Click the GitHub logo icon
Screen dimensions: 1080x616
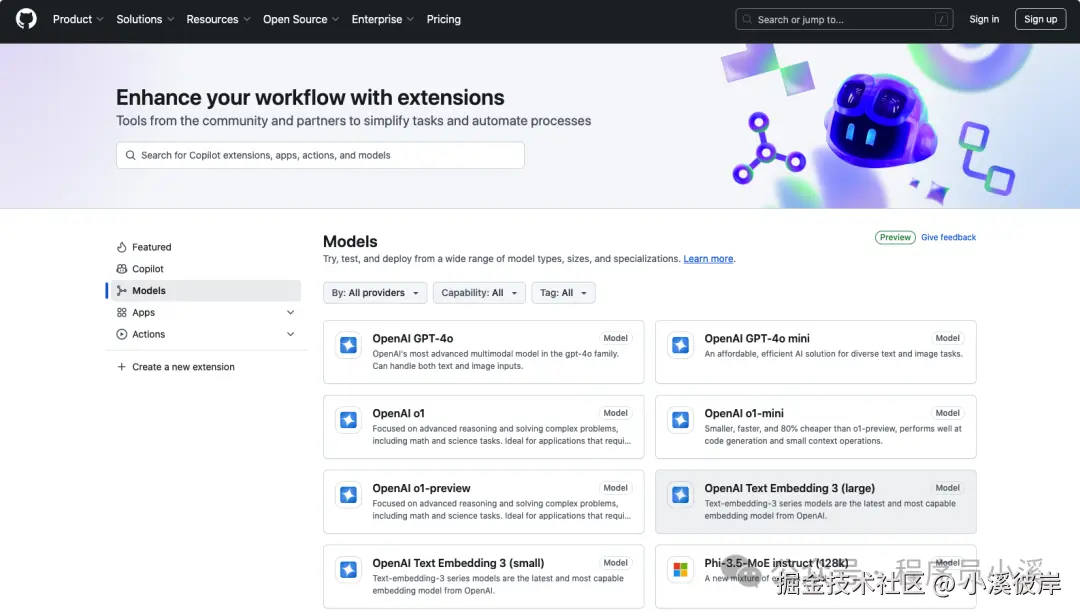26,19
